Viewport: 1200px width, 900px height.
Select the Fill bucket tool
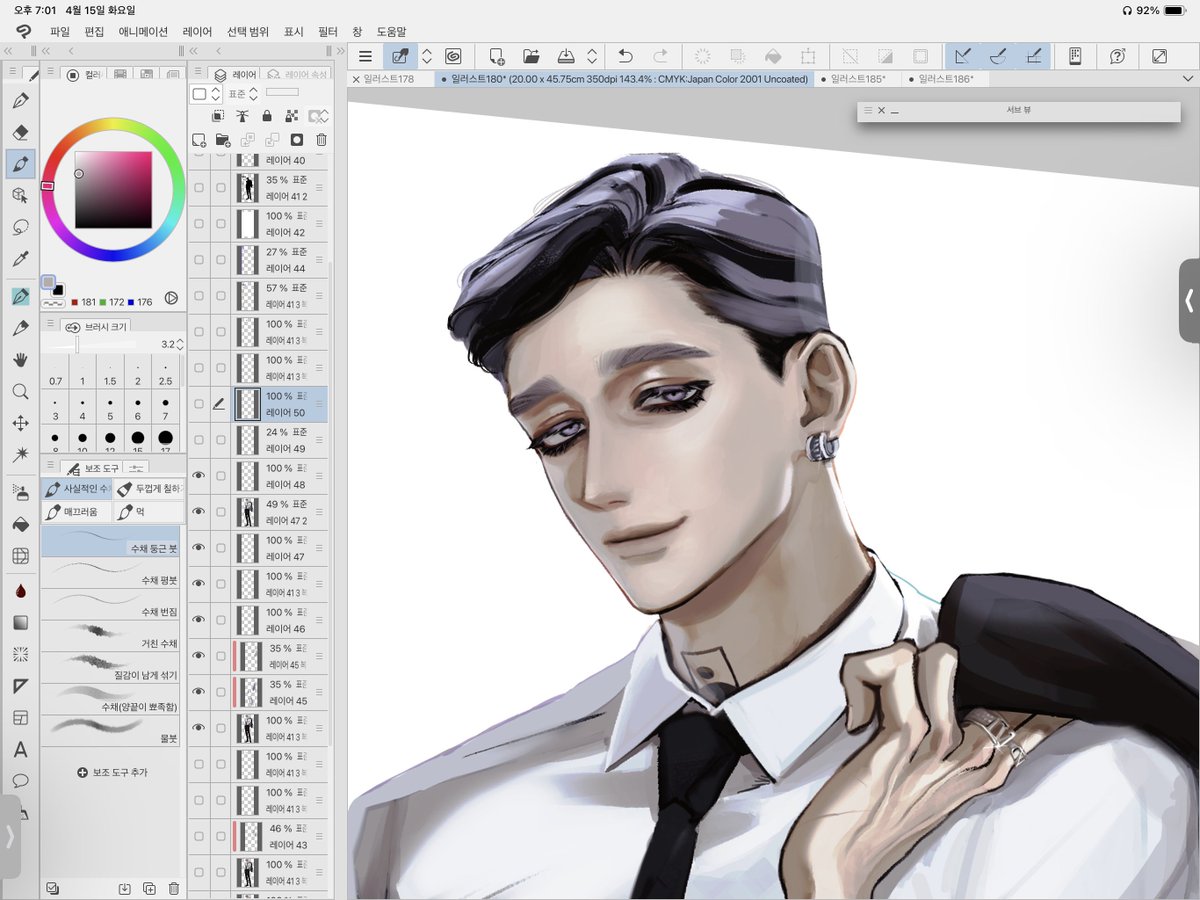pyautogui.click(x=20, y=524)
